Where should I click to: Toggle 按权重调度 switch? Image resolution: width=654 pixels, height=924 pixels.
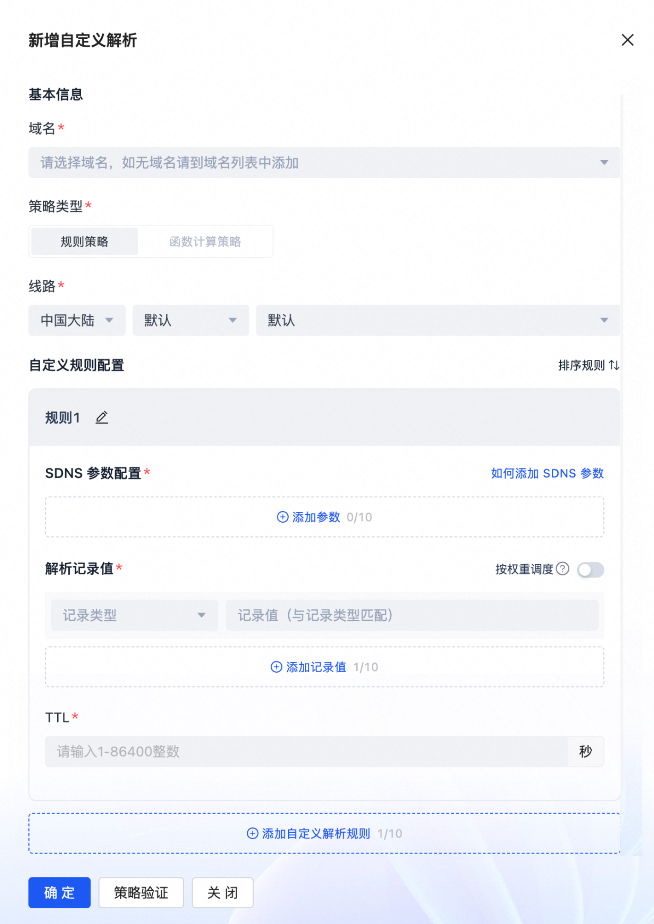click(590, 570)
